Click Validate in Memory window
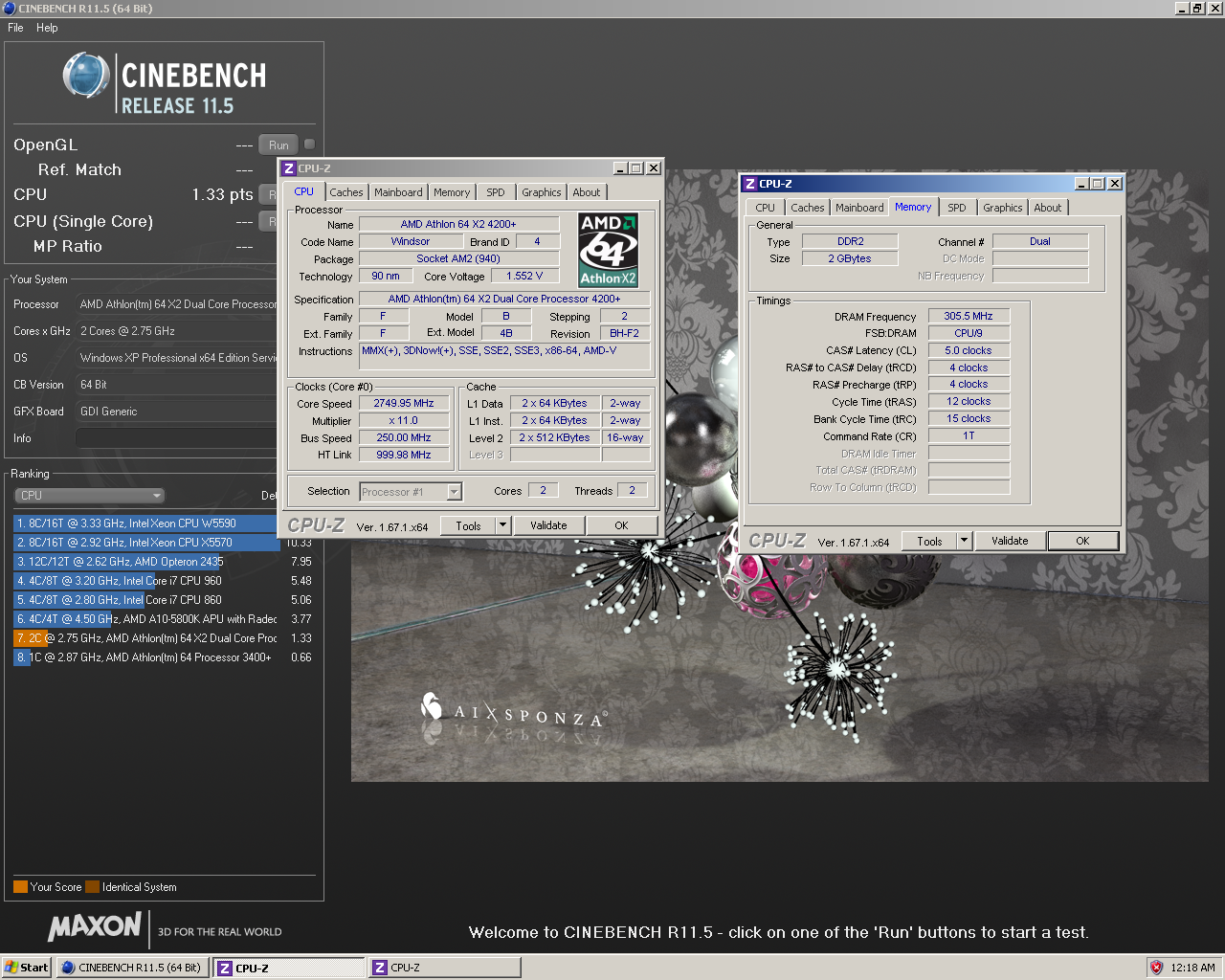 1010,541
